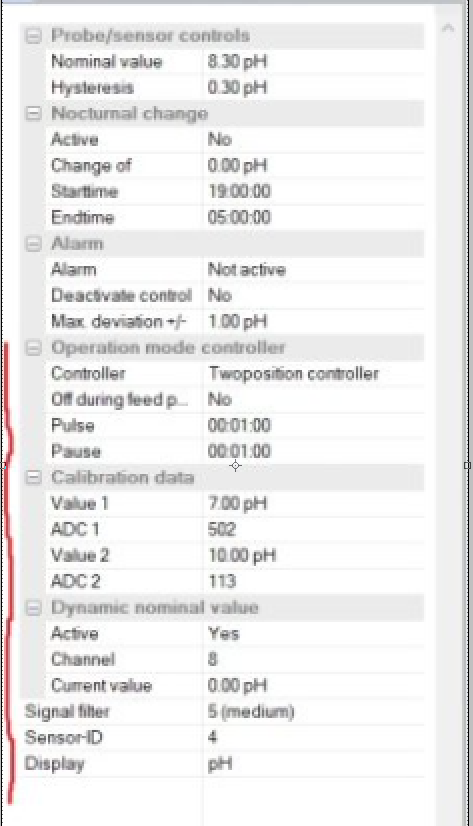Screen dimensions: 473x826
Task: Select the Nocturnal change Active value No
Action: (x=314, y=140)
